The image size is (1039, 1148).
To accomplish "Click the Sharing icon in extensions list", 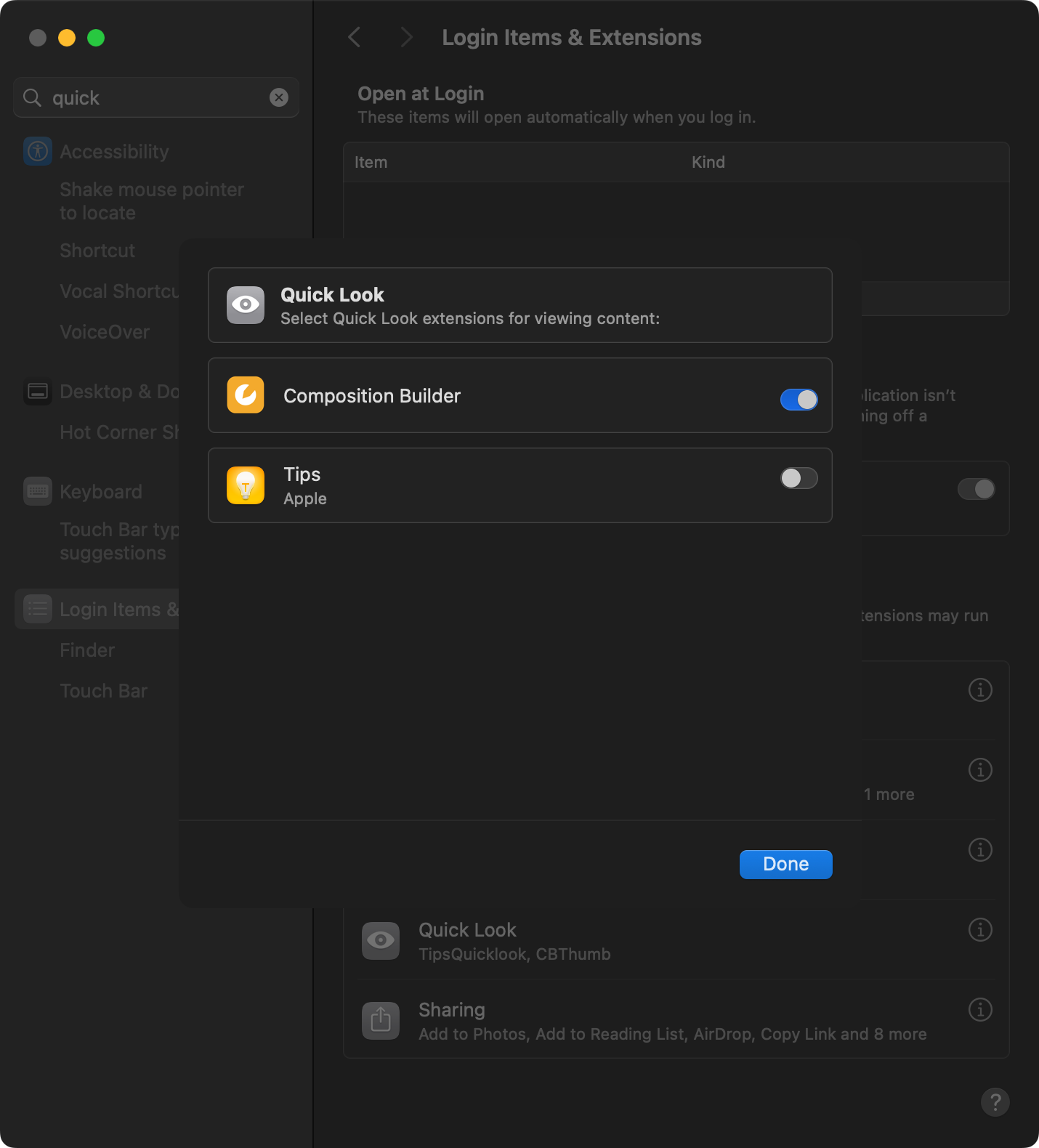I will tap(381, 1021).
